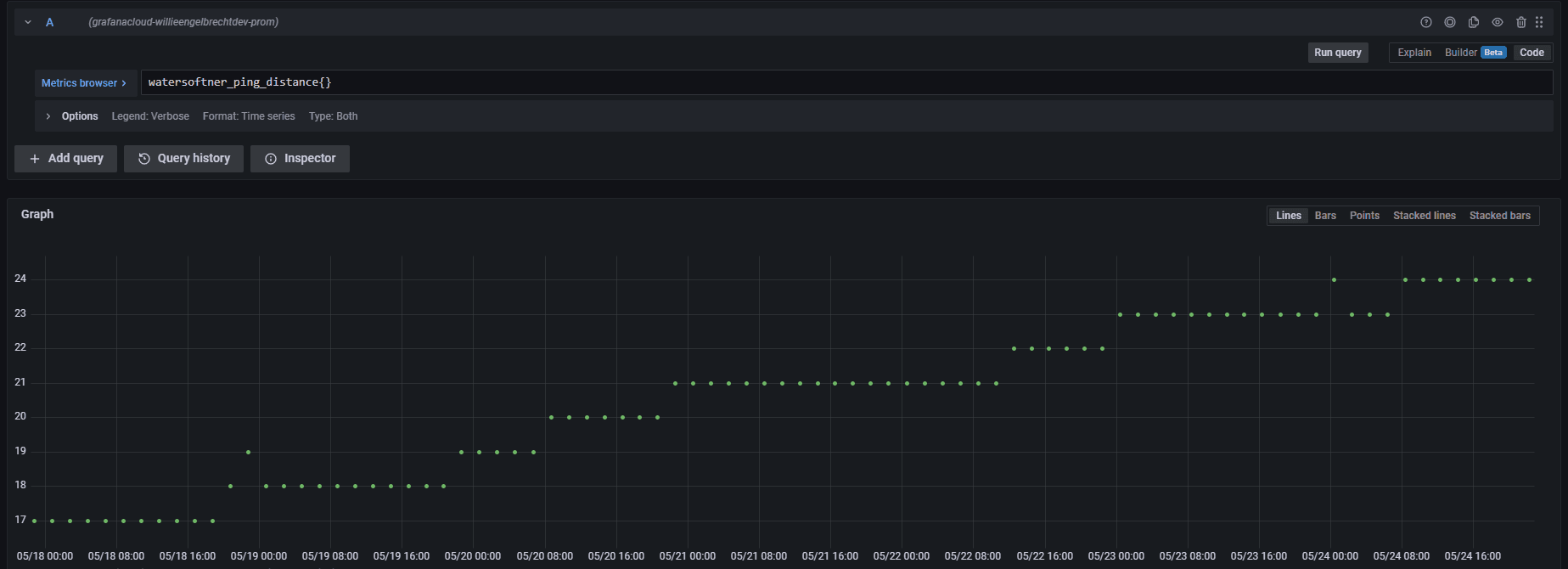Open the Metrics browser
1568x569 pixels.
point(84,83)
